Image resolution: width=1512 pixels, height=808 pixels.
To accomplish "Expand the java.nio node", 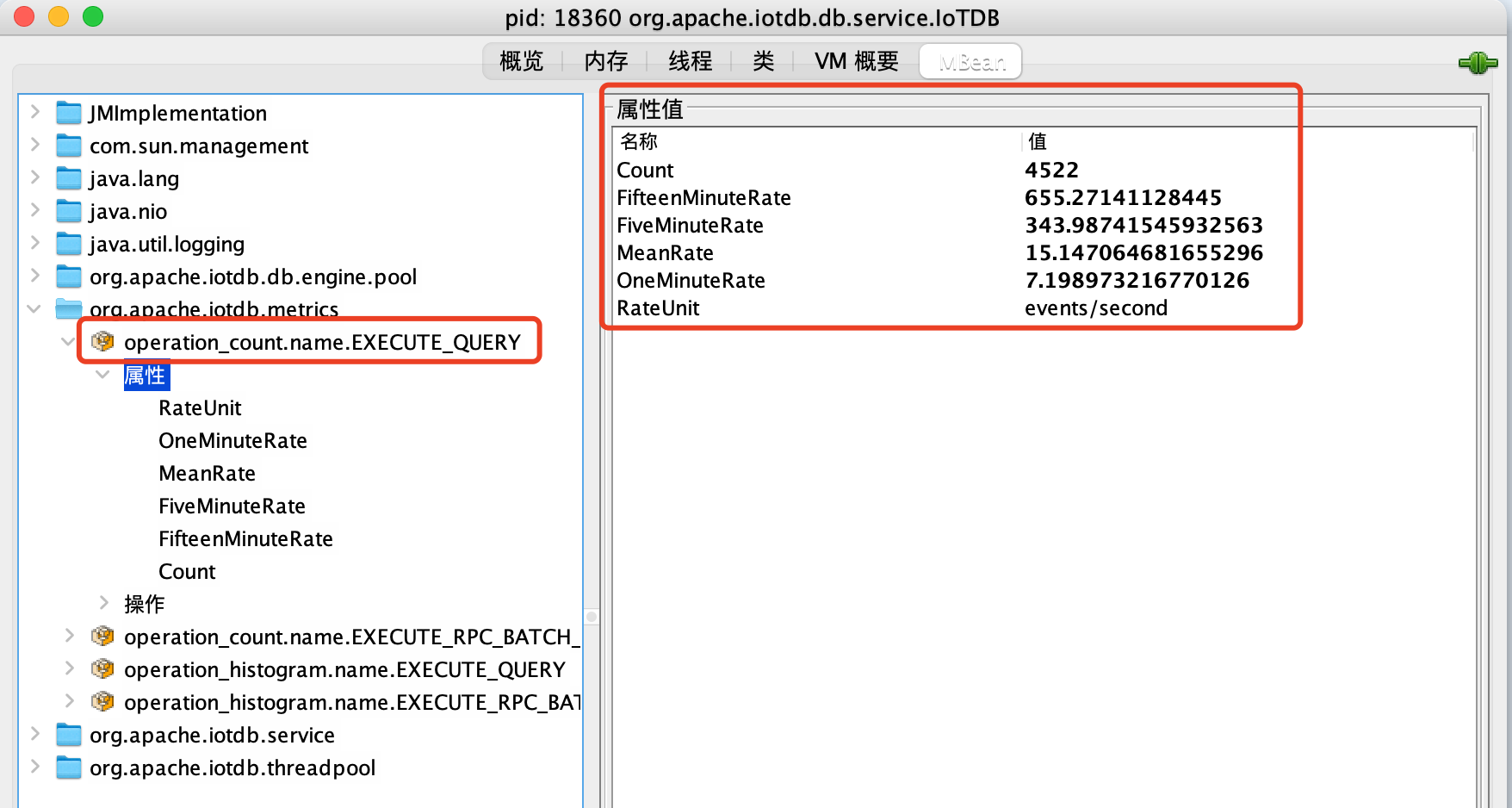I will 34,210.
